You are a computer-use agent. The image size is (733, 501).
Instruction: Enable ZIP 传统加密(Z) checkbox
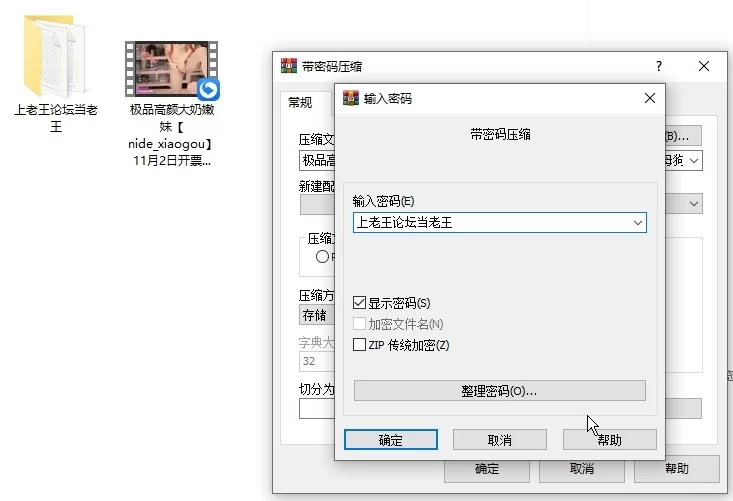tap(359, 345)
